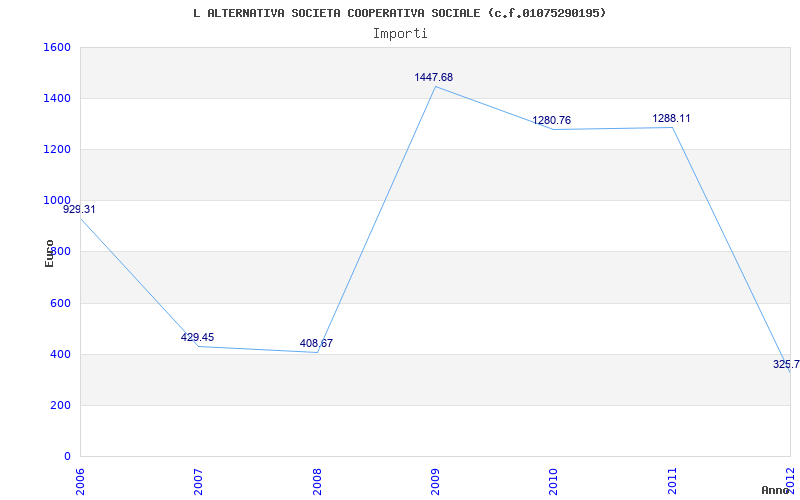The height and width of the screenshot is (500, 800).
Task: Click the 200 y-axis tick label
Action: pyautogui.click(x=60, y=406)
